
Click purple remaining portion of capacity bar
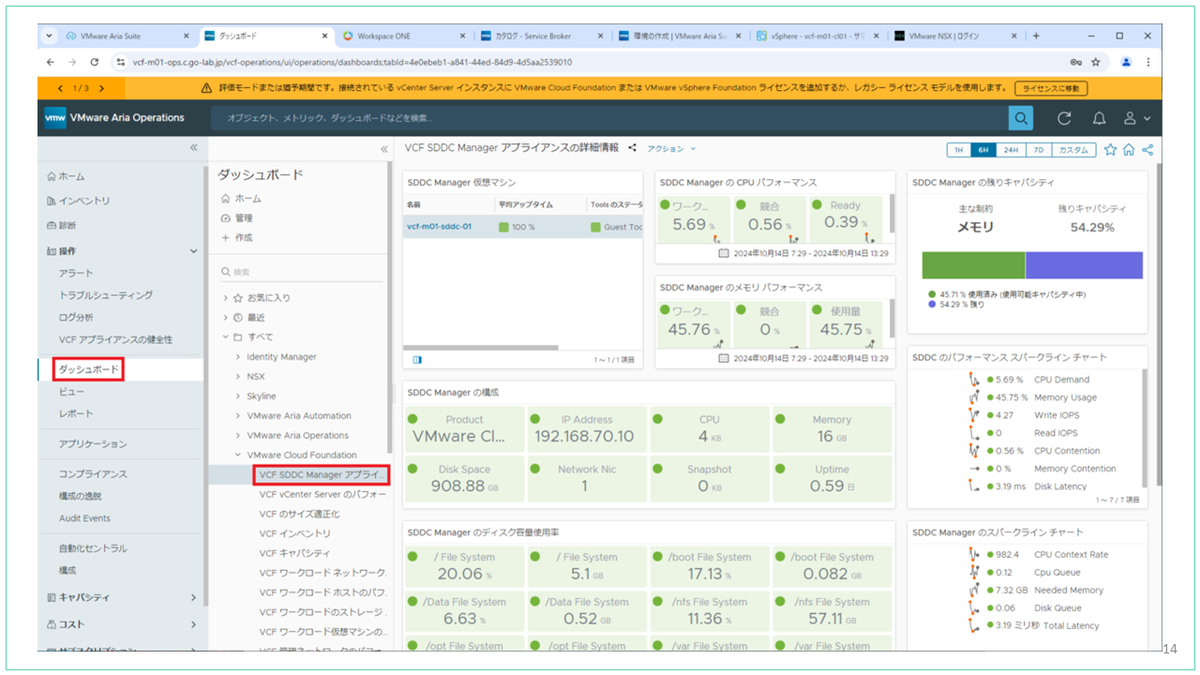1084,265
